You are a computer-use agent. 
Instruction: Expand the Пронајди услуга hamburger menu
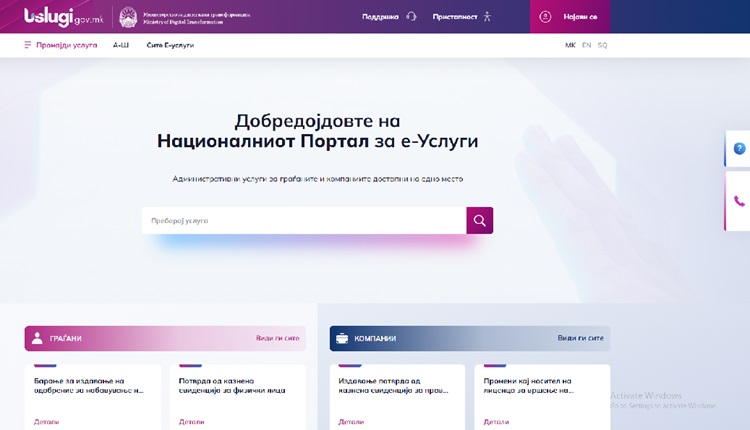(x=28, y=45)
